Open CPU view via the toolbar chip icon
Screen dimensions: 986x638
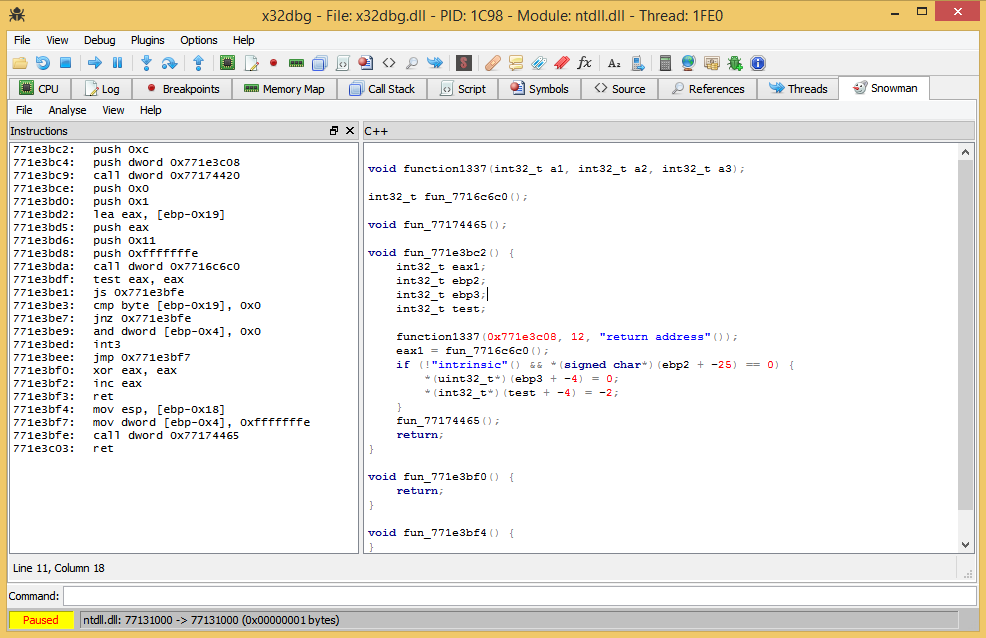click(x=228, y=63)
